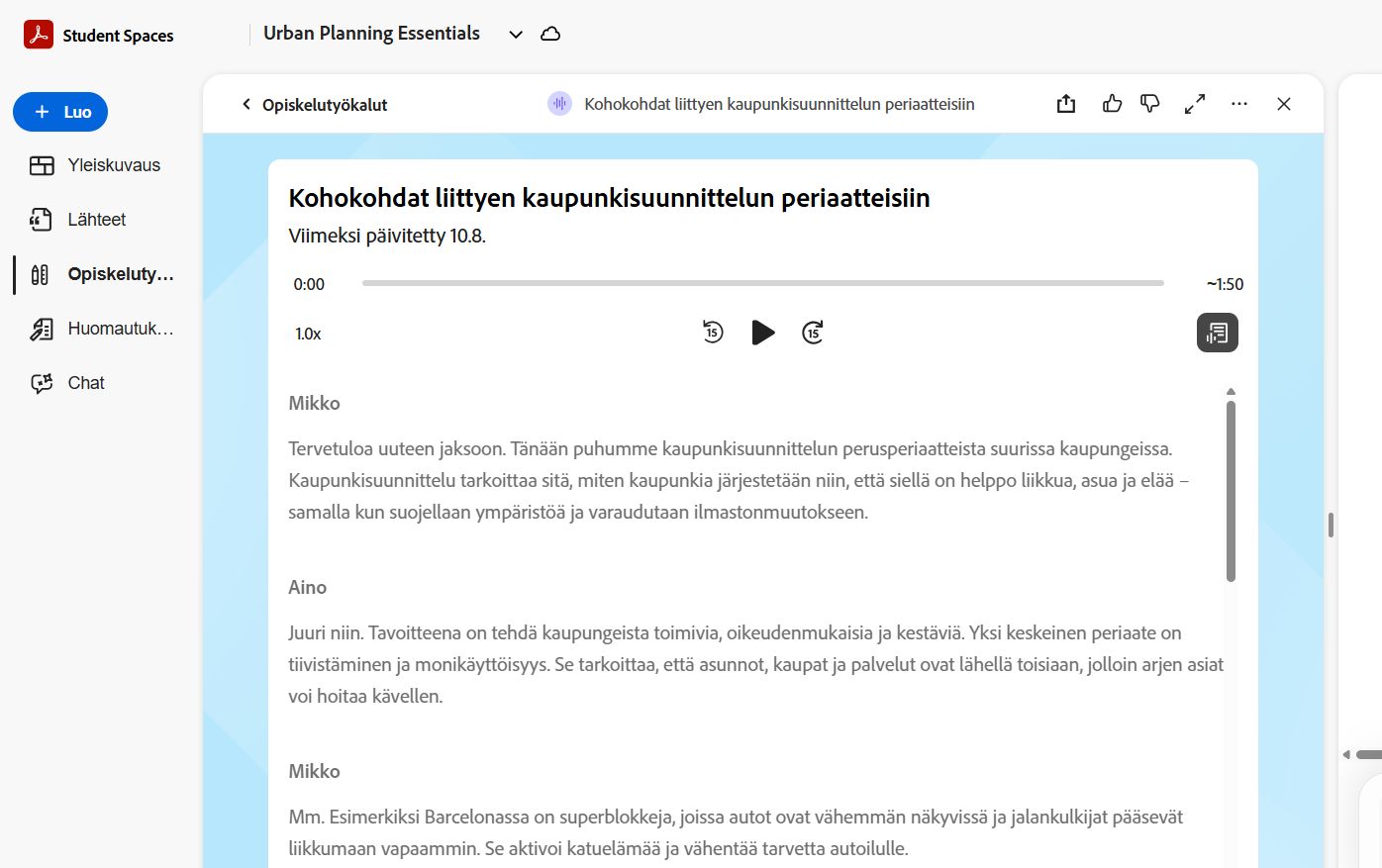Play the audio overview

tap(763, 333)
